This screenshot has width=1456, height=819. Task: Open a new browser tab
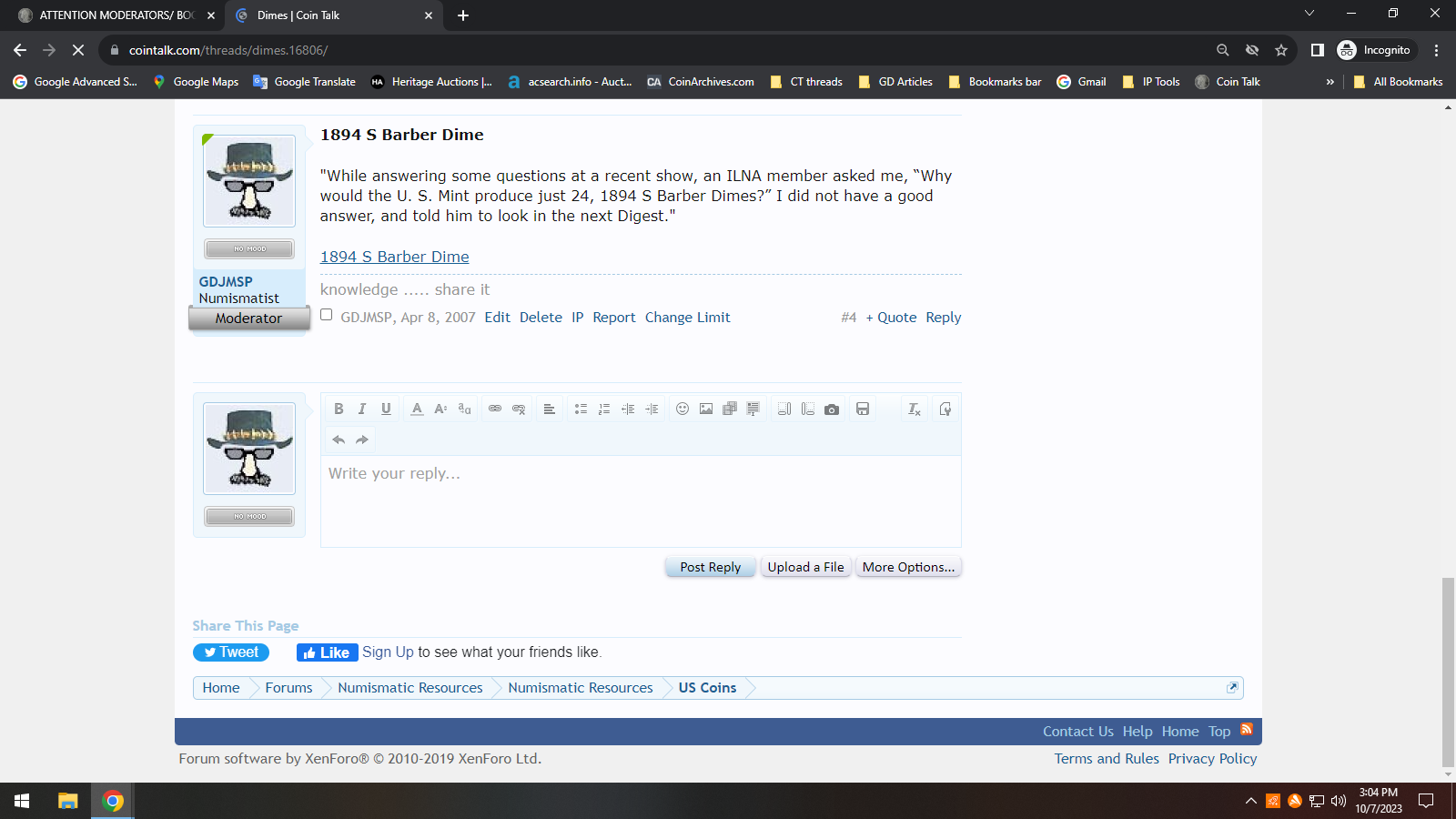(463, 15)
